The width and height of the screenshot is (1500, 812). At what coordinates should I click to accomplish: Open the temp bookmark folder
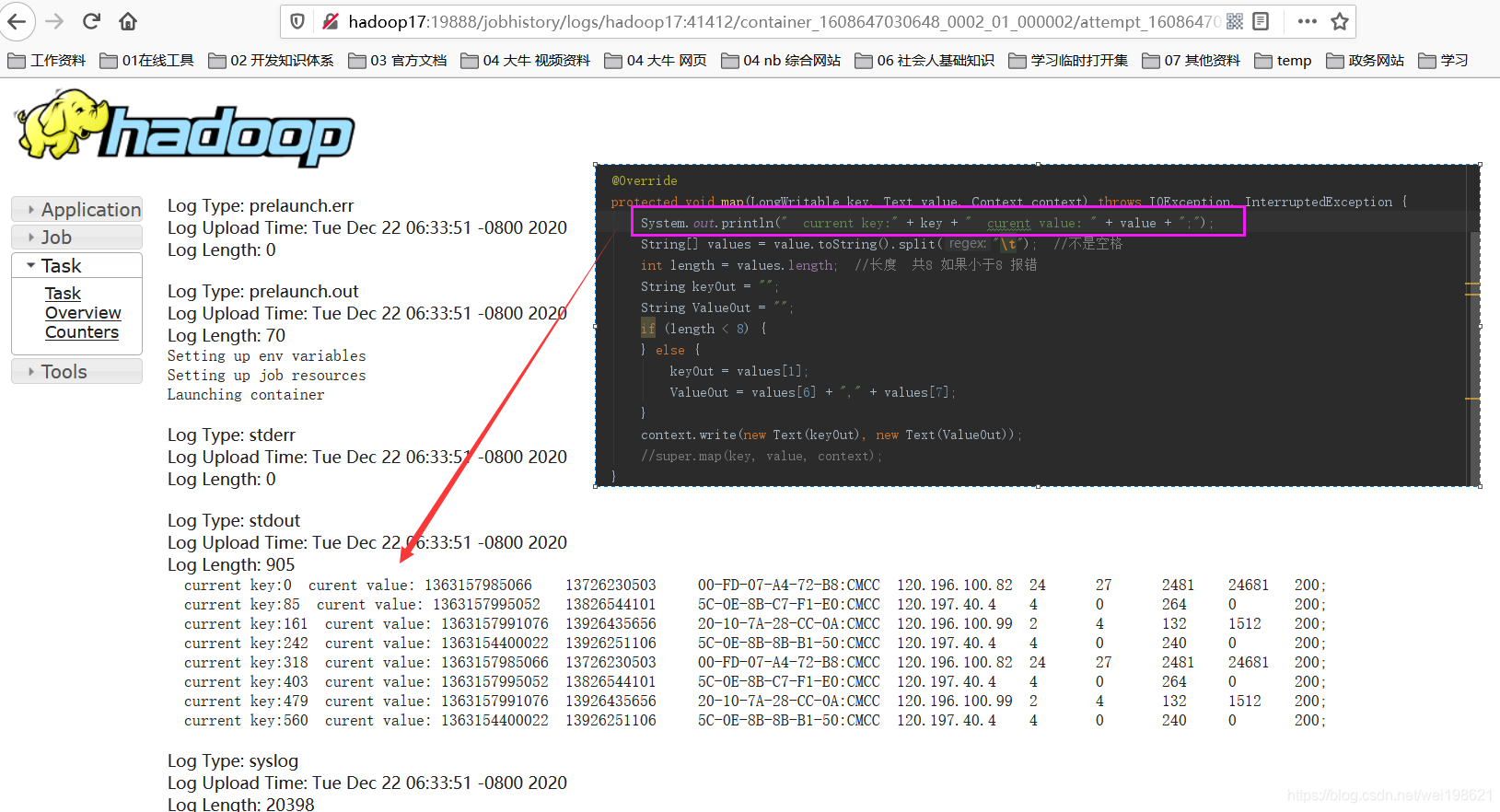[x=1283, y=61]
